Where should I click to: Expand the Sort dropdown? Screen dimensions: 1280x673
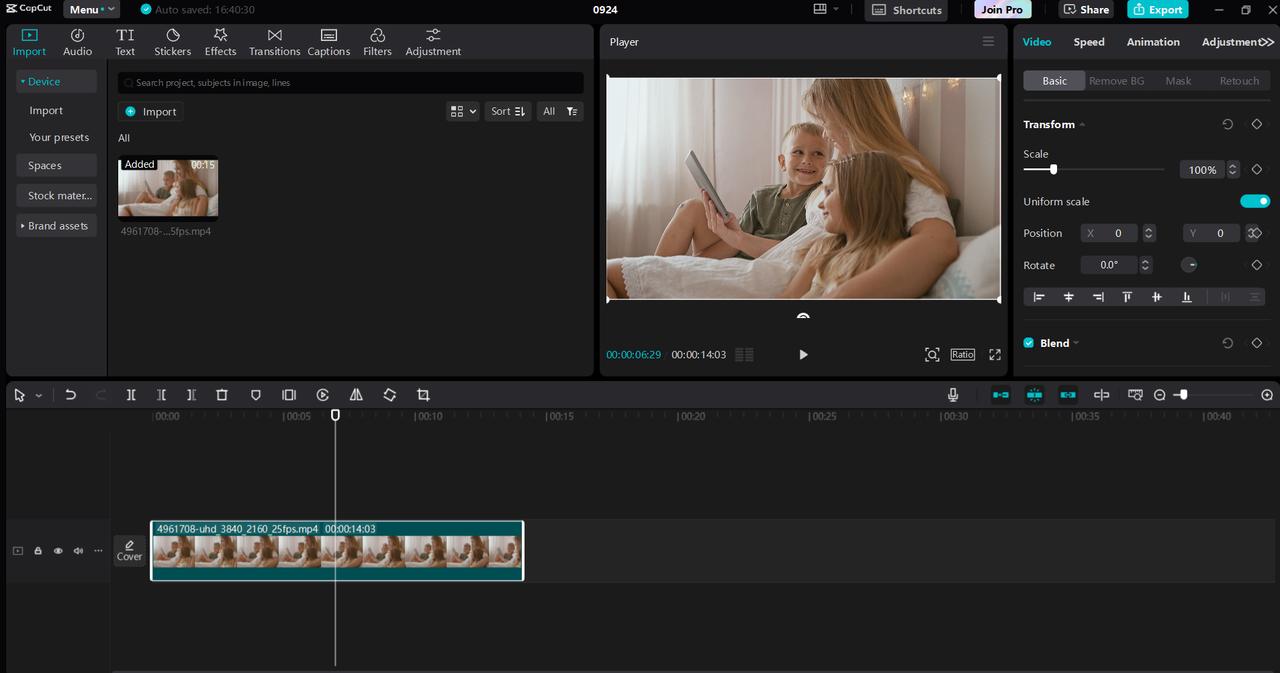pyautogui.click(x=508, y=111)
